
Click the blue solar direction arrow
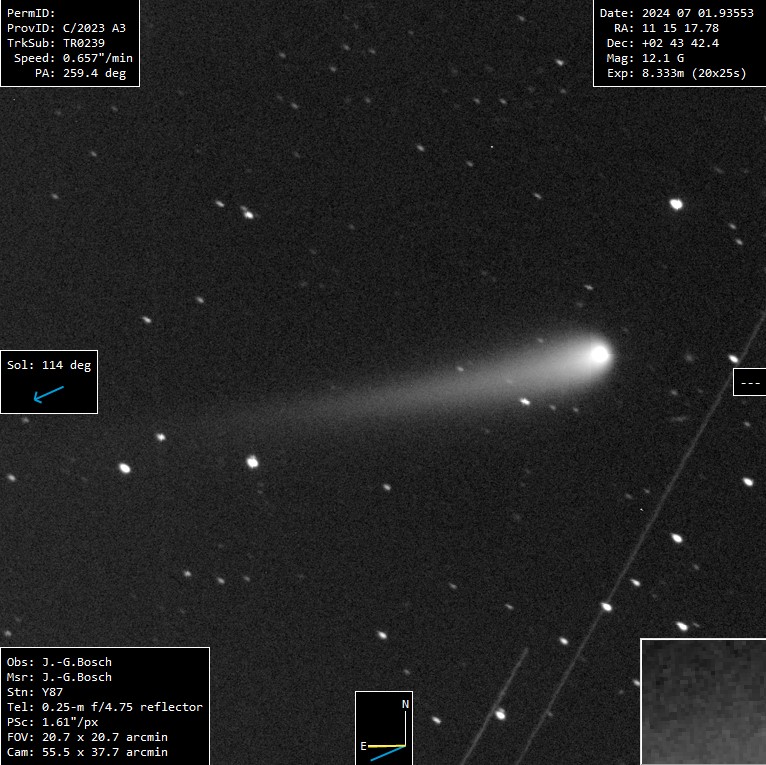tap(48, 394)
